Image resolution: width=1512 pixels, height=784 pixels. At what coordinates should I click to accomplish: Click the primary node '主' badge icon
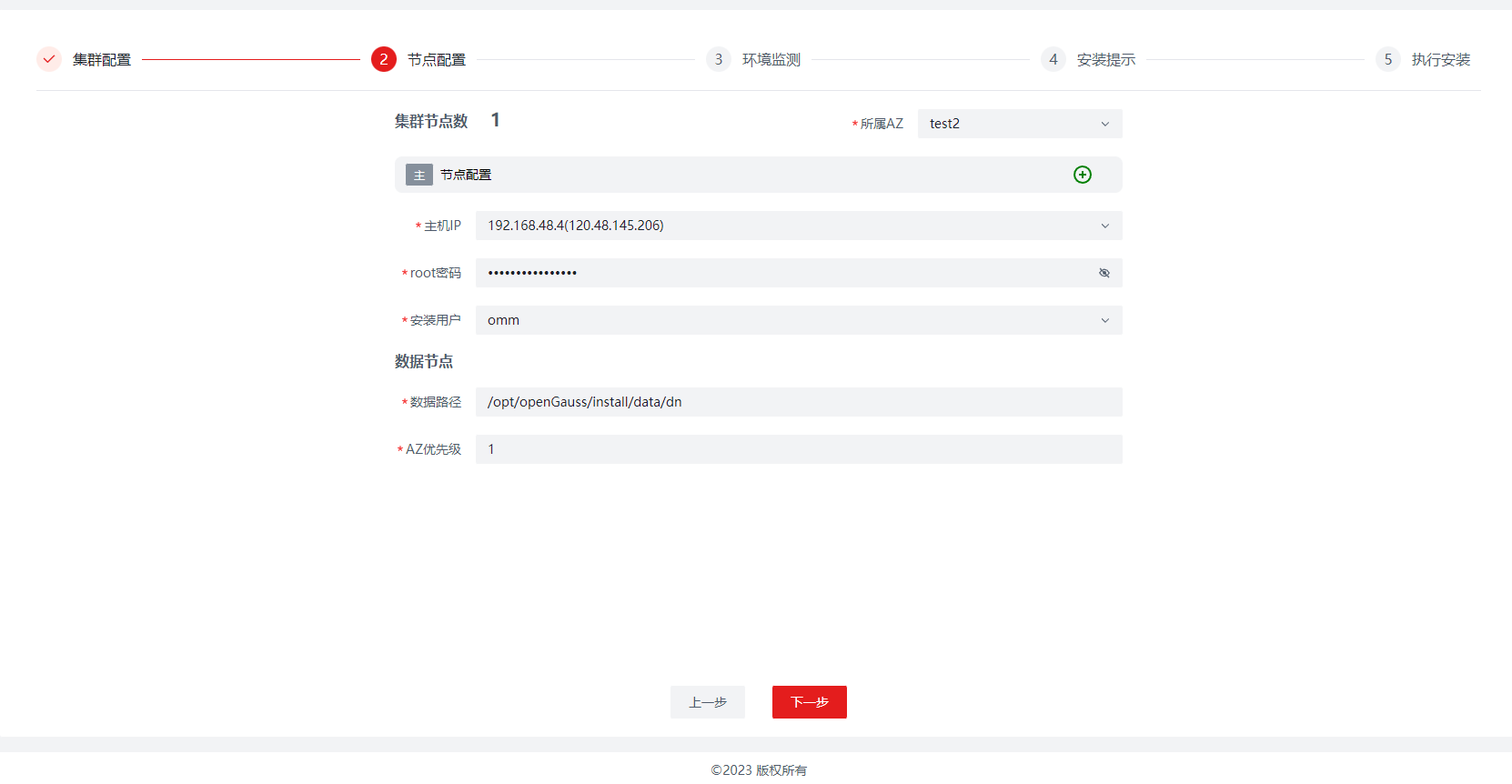pyautogui.click(x=418, y=176)
